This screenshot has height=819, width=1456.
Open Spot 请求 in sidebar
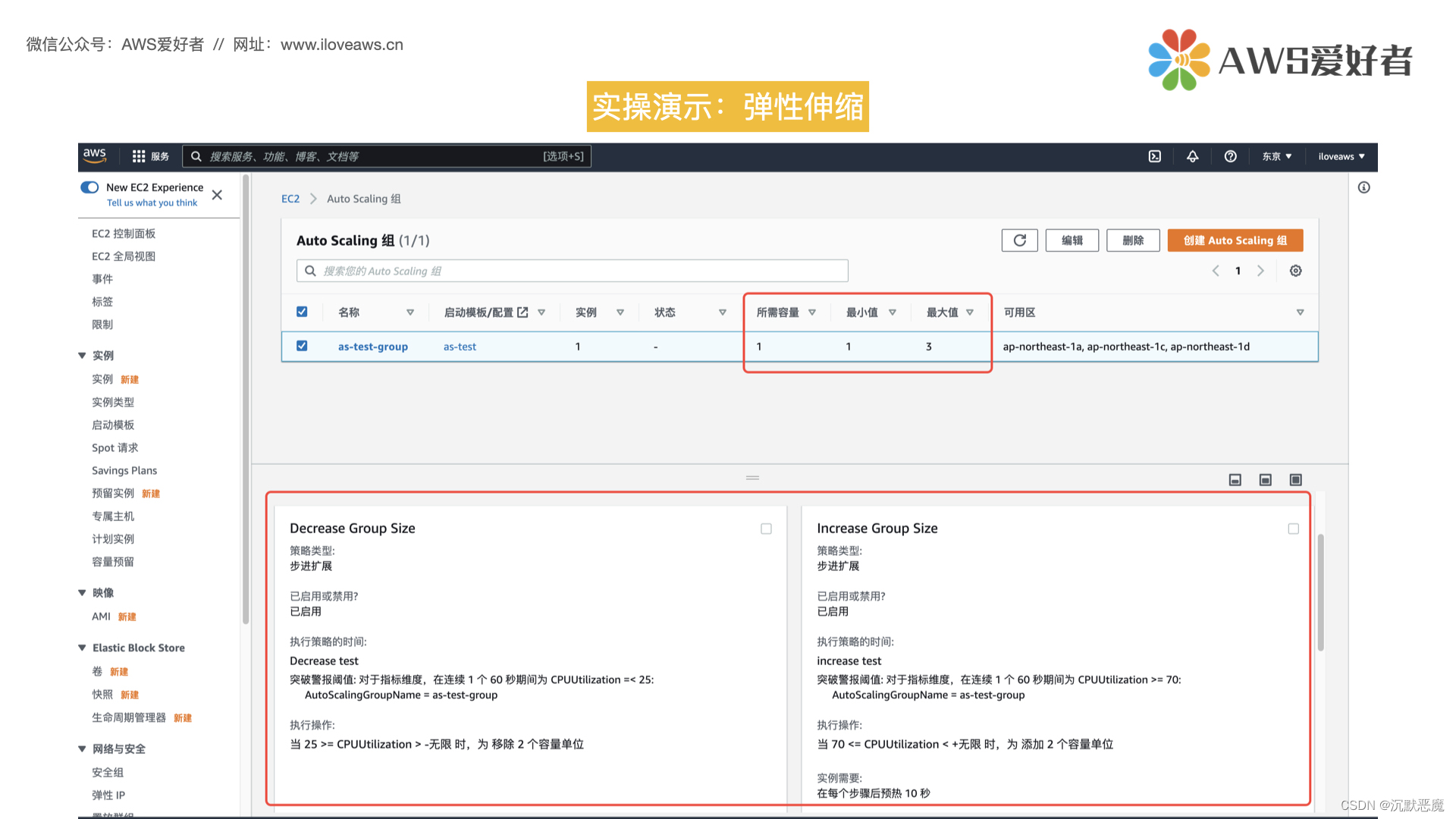(x=115, y=448)
